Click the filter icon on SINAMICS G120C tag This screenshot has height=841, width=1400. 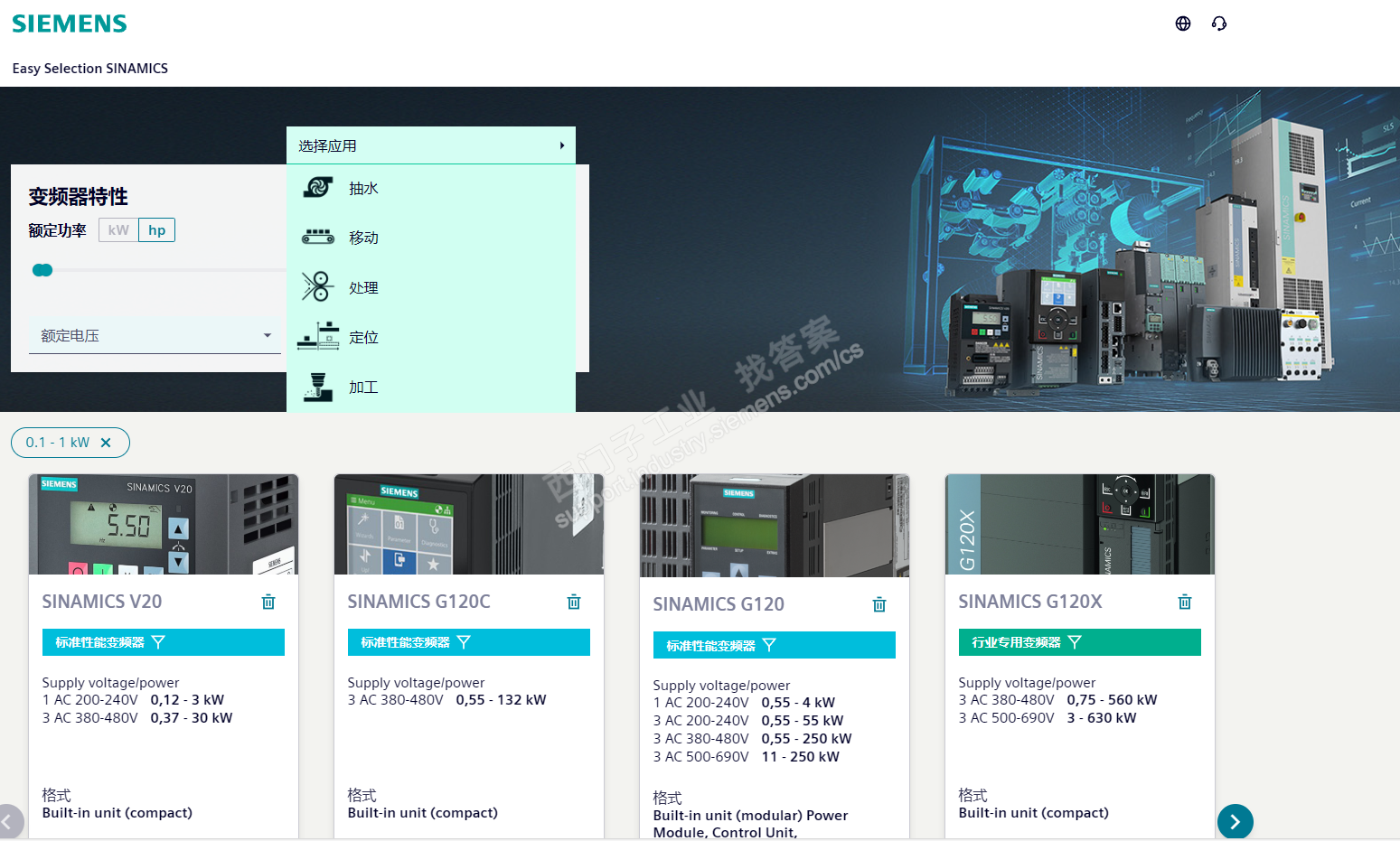pyautogui.click(x=464, y=642)
